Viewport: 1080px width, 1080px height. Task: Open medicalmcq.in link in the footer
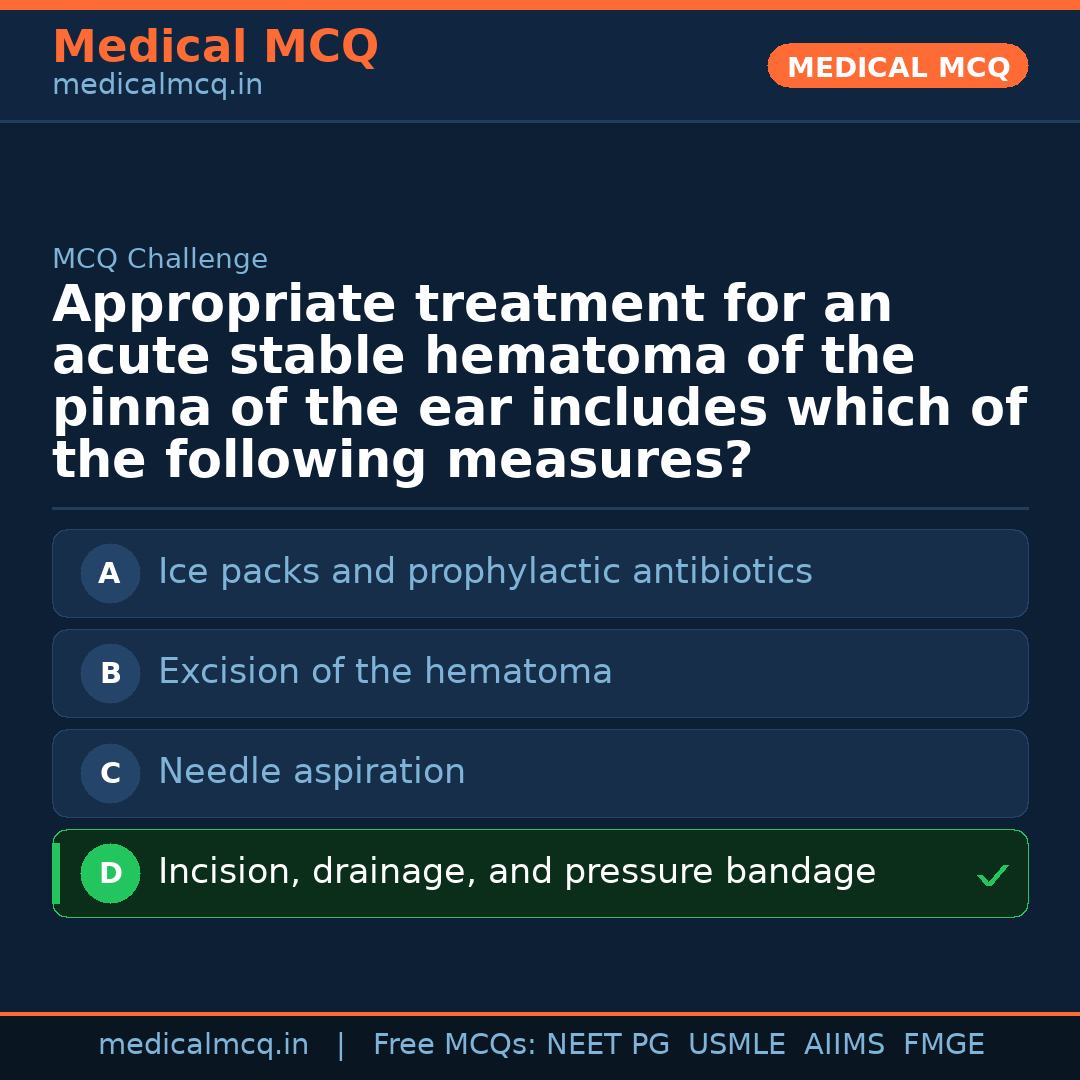tap(203, 1045)
